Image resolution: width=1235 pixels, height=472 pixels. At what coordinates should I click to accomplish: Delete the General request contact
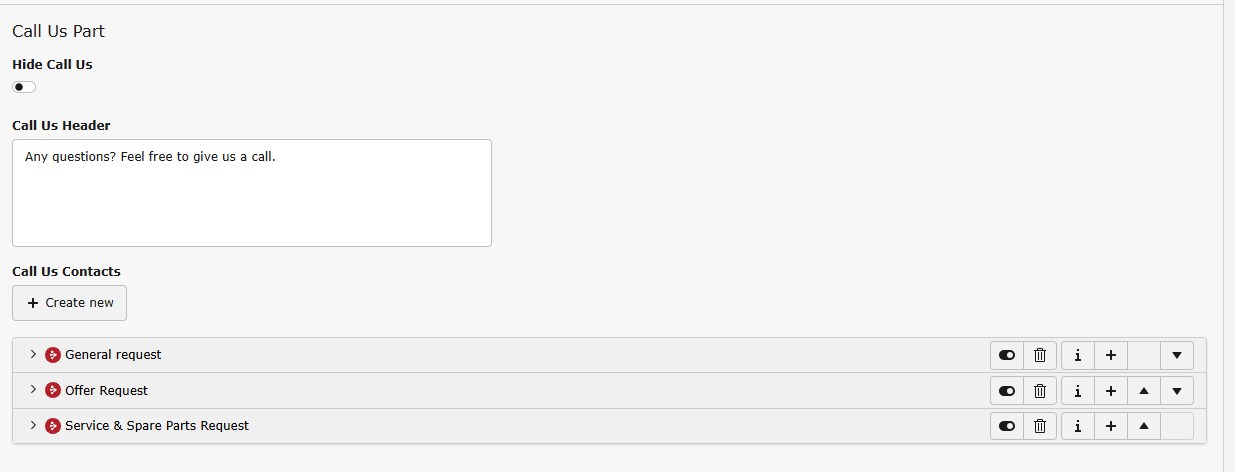point(1040,355)
